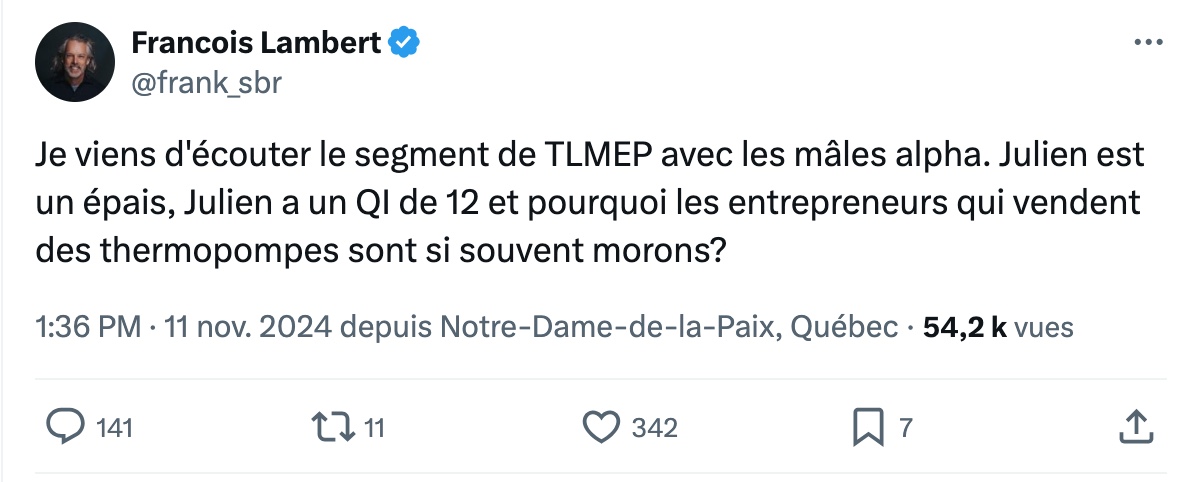1182x482 pixels.
Task: Click the 11 reposts count
Action: click(374, 429)
